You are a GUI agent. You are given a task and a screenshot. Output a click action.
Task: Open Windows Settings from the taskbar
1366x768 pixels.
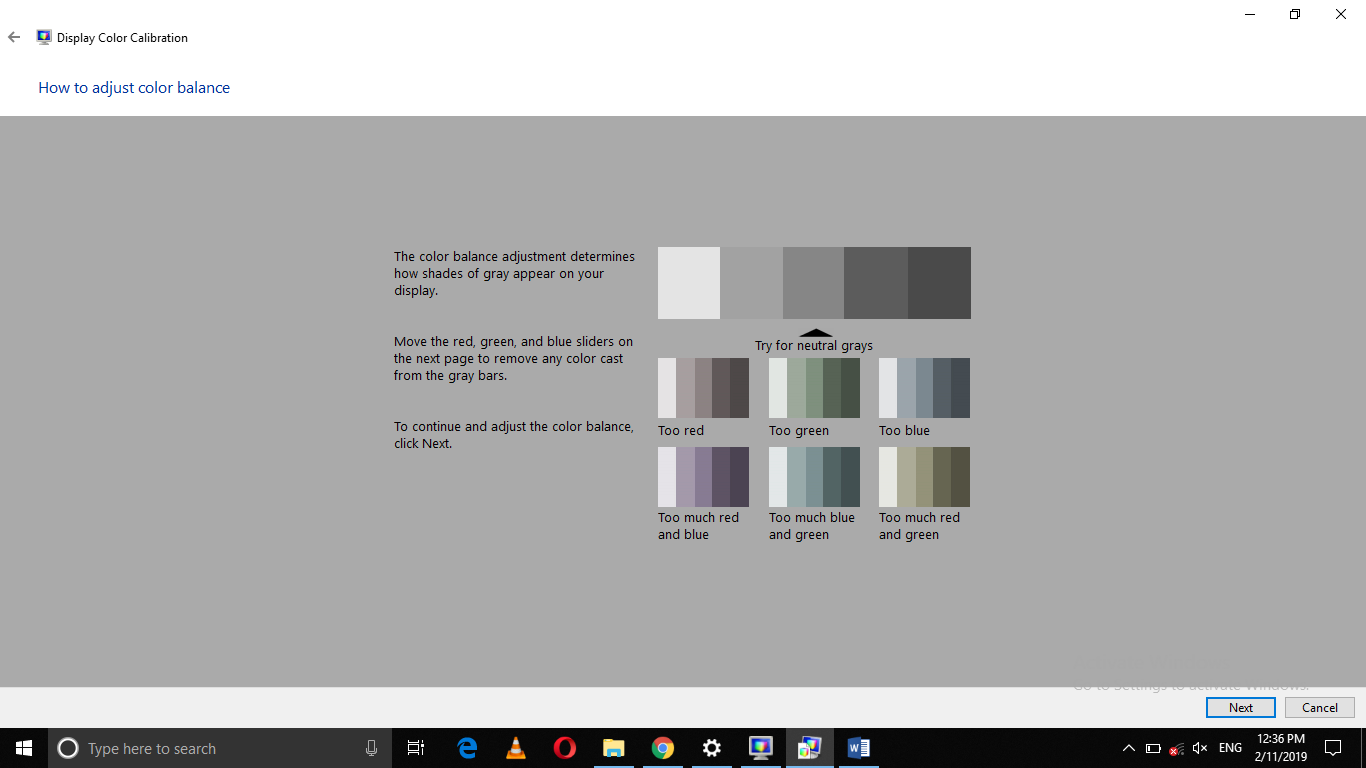click(711, 748)
